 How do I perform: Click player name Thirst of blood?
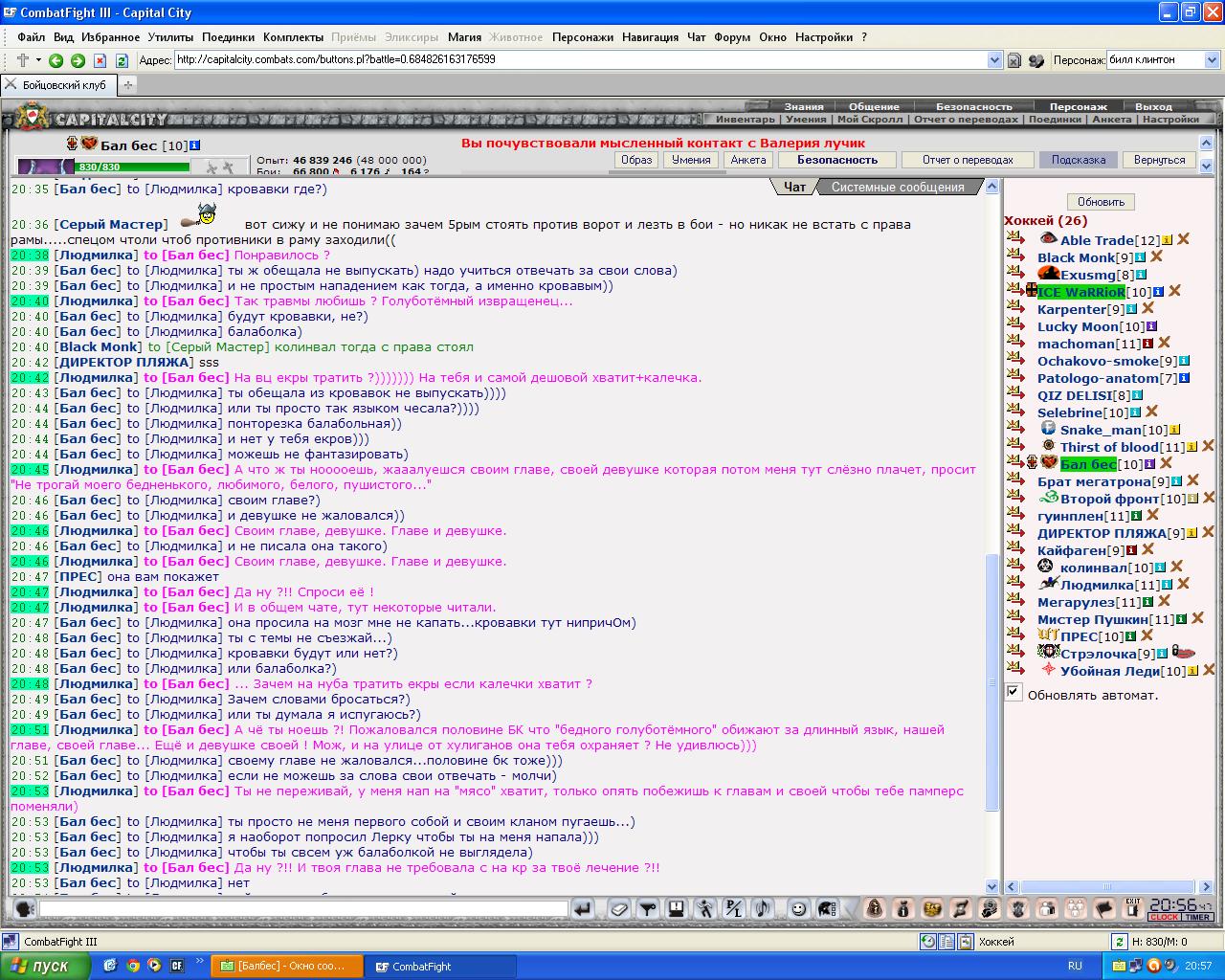pyautogui.click(x=1109, y=447)
